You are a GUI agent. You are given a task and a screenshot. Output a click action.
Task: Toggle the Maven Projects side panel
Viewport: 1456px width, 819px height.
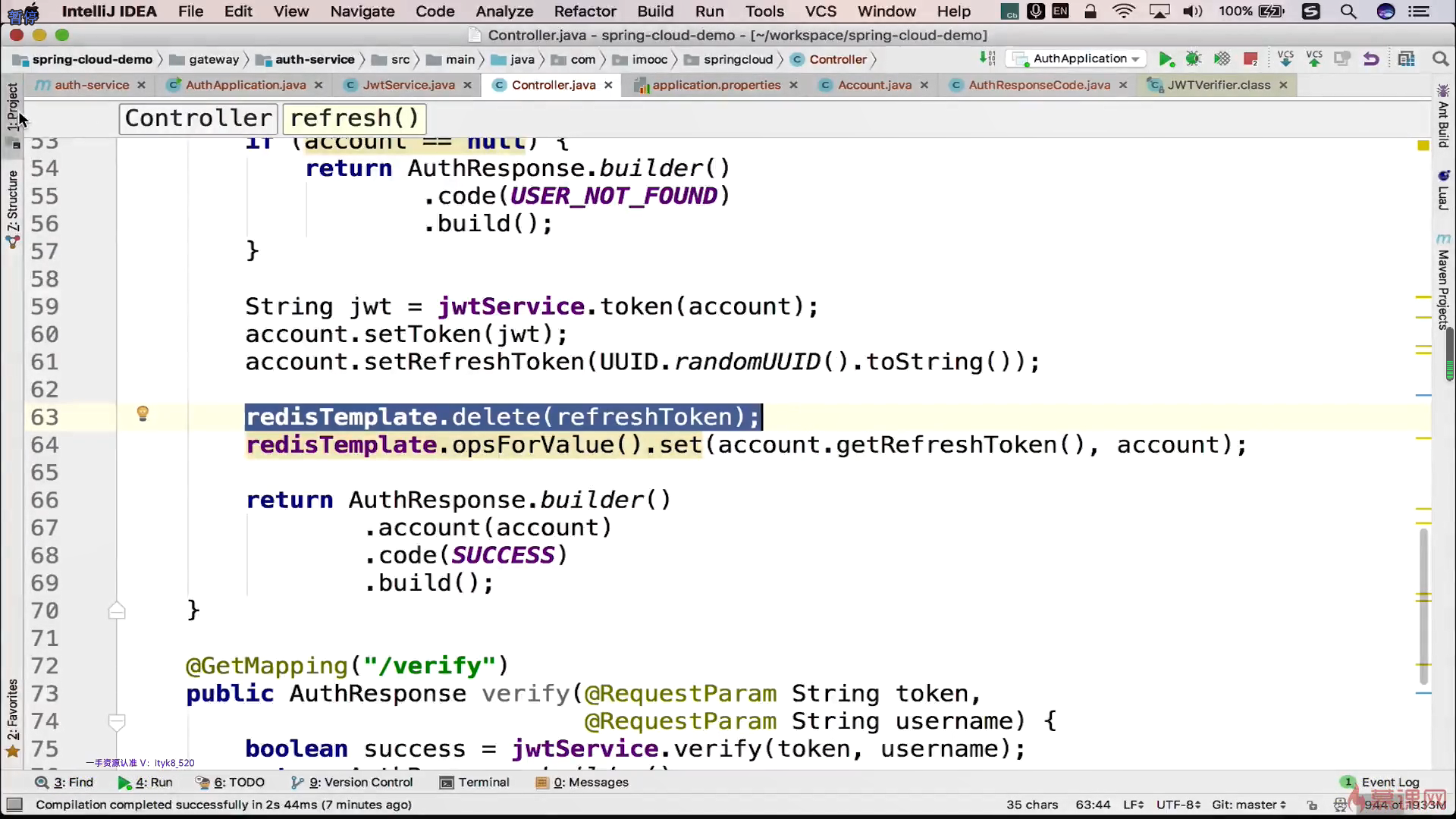(1443, 284)
